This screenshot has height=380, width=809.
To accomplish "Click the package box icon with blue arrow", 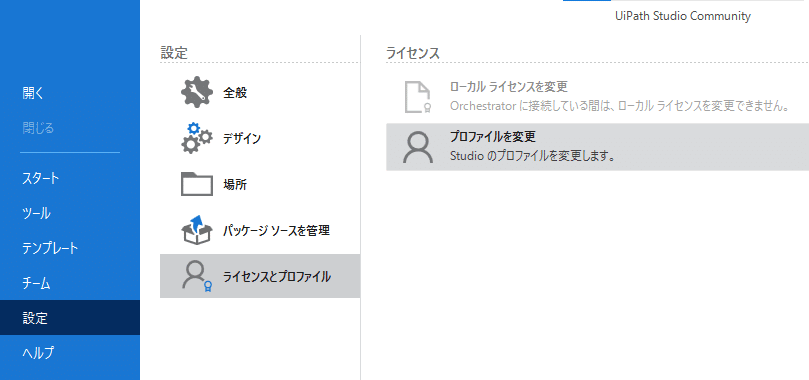I will tap(197, 230).
